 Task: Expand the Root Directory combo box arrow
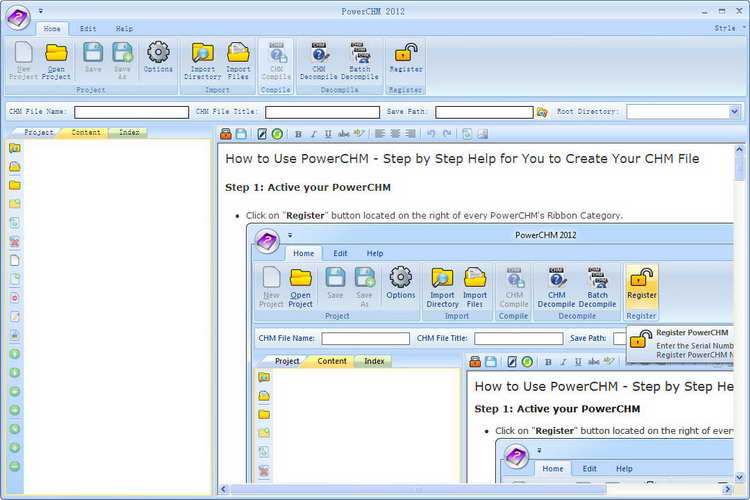coord(735,112)
